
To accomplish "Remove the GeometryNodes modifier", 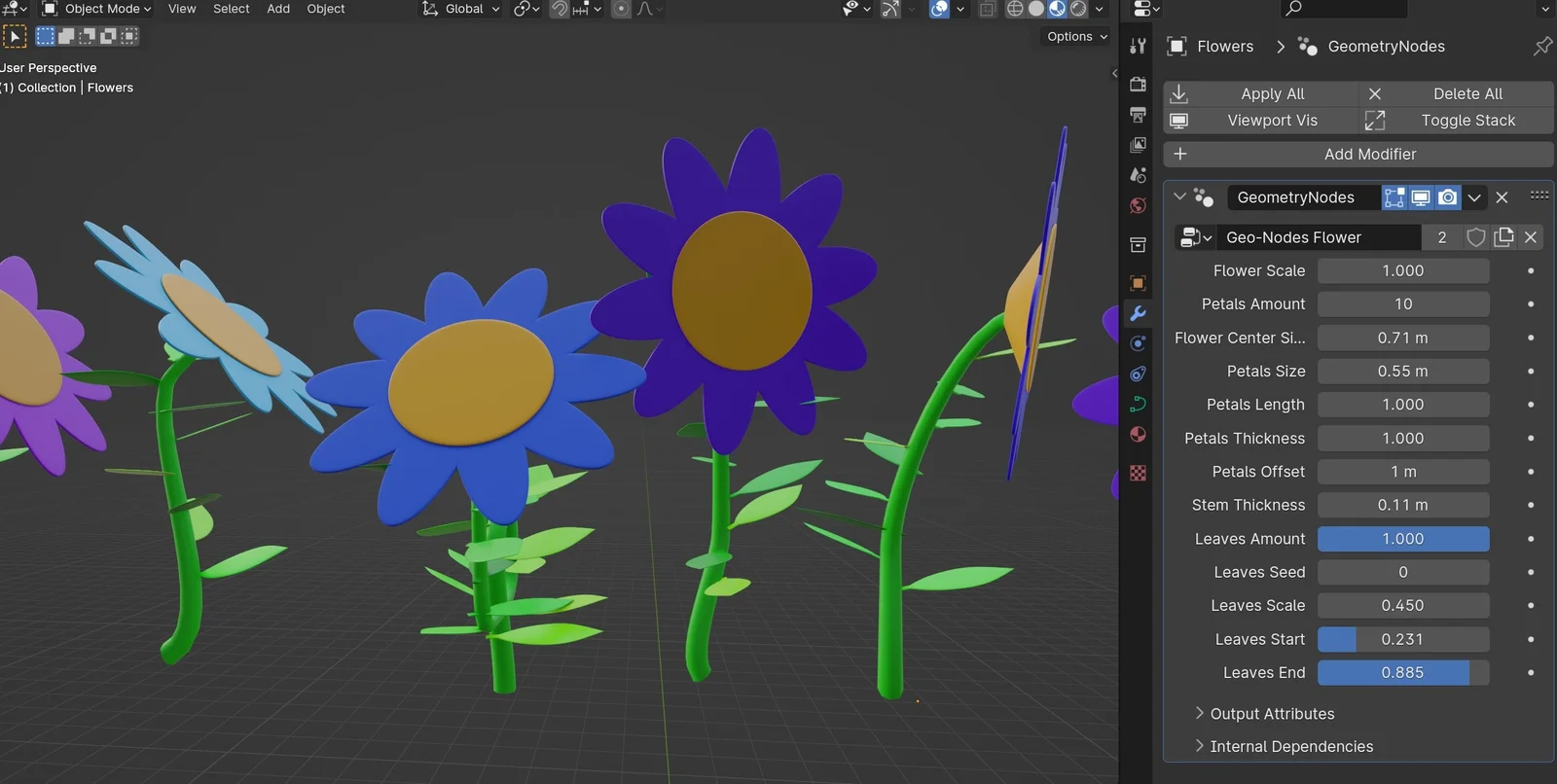I will (x=1502, y=197).
